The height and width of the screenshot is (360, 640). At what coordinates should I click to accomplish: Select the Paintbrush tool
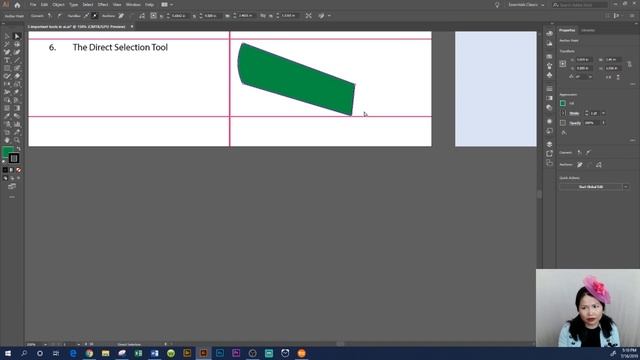coord(17,68)
